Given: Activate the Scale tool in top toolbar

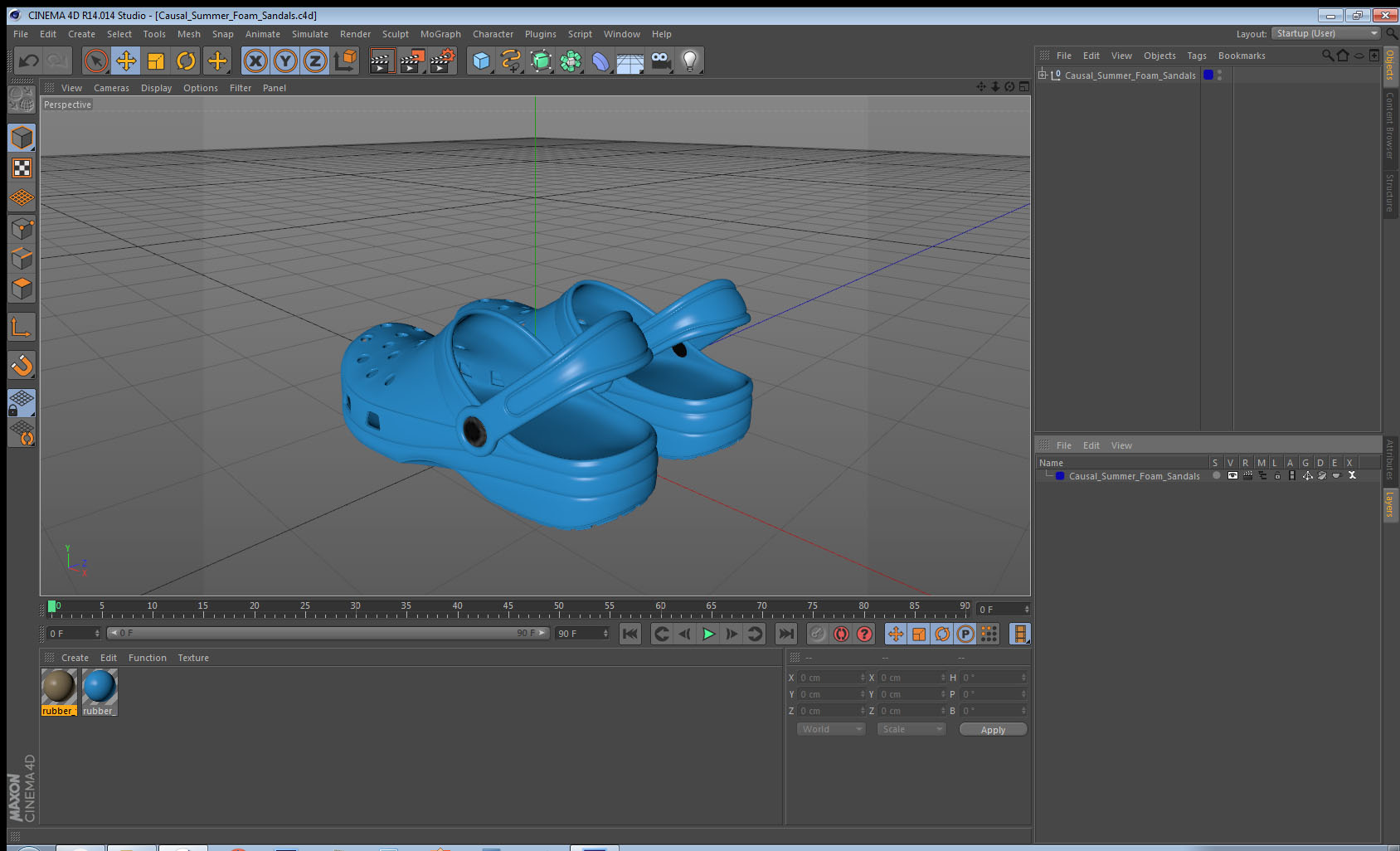Looking at the screenshot, I should [x=156, y=61].
